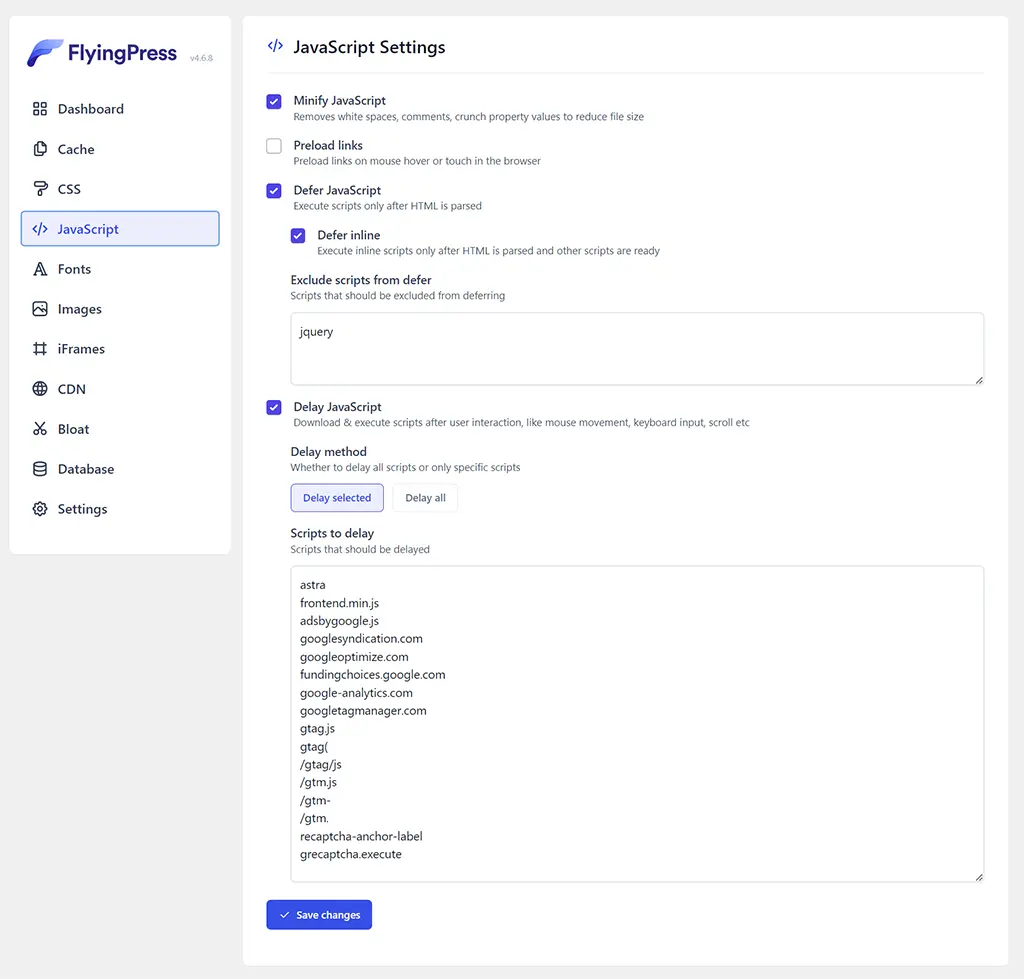
Task: Toggle off Delay JavaScript
Action: tap(273, 407)
